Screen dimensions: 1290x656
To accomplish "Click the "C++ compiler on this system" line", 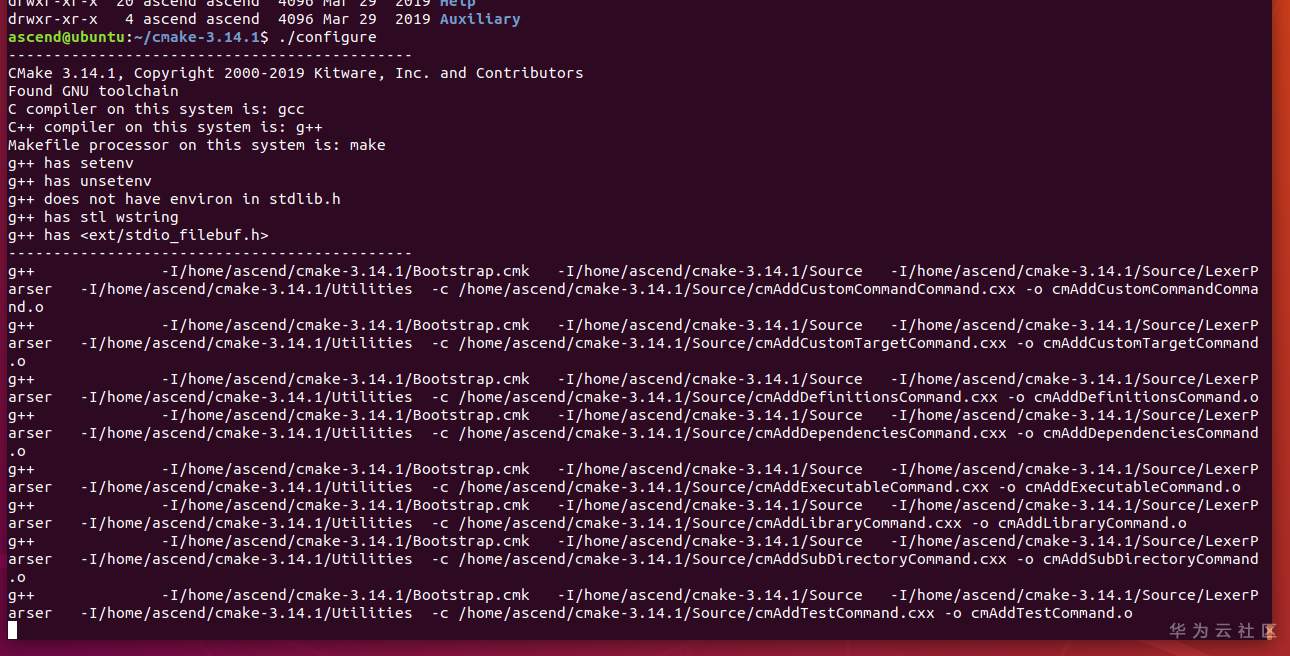I will 165,127.
